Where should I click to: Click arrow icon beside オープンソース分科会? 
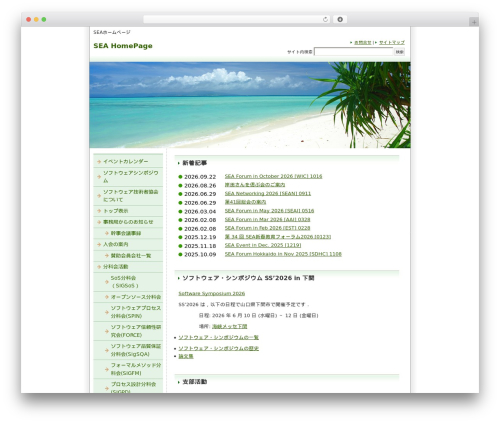(x=107, y=297)
